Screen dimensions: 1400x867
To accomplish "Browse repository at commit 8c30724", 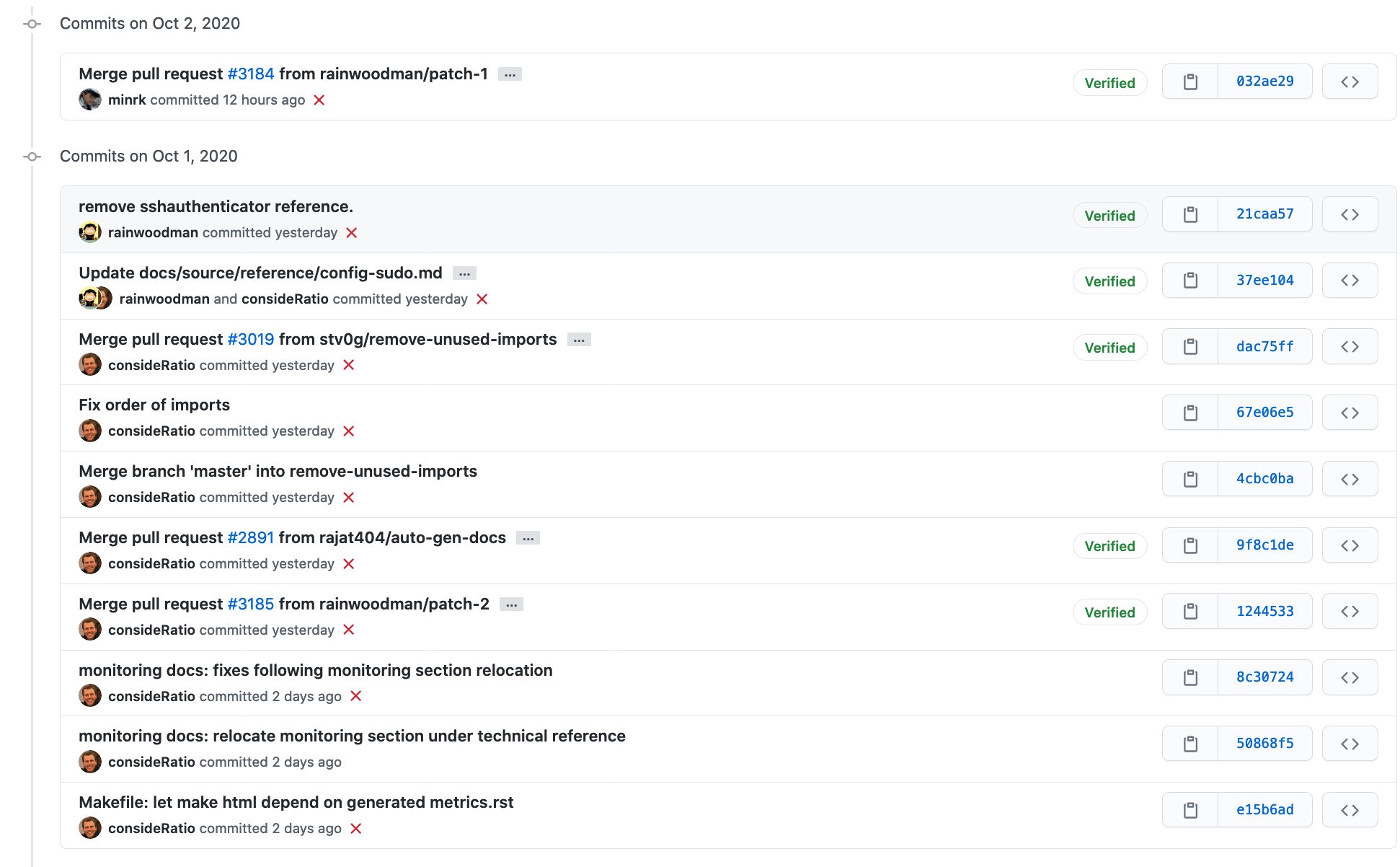I will coord(1350,677).
